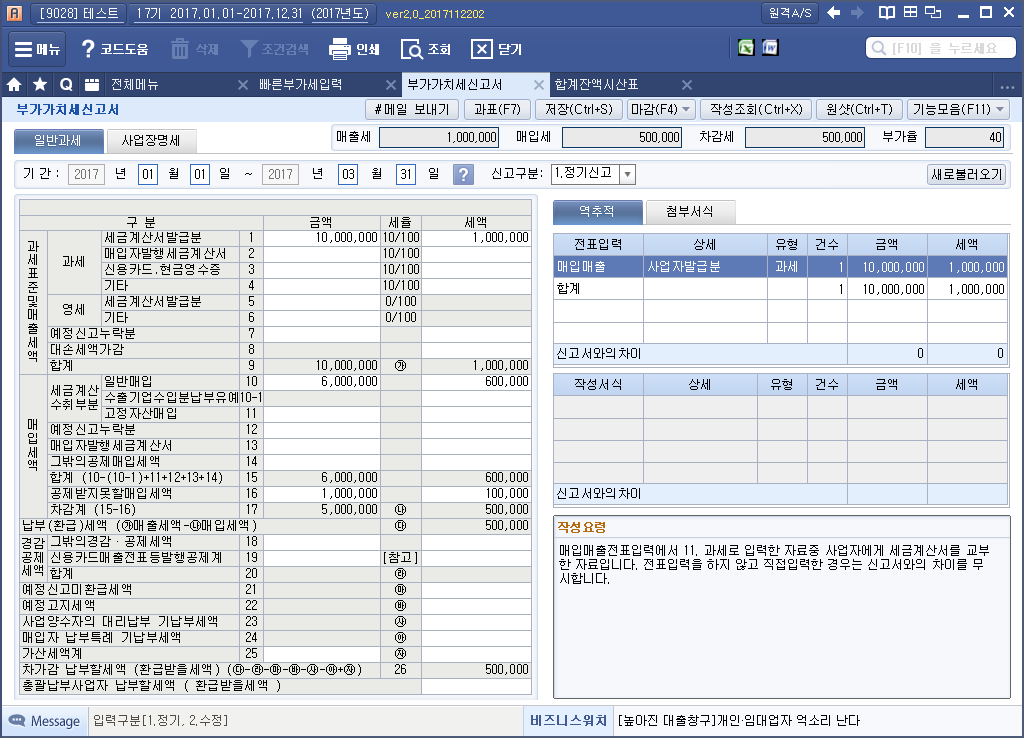The height and width of the screenshot is (738, 1024).
Task: Select 세금계산서발급분 amount 10,000,000 cell
Action: tap(321, 238)
